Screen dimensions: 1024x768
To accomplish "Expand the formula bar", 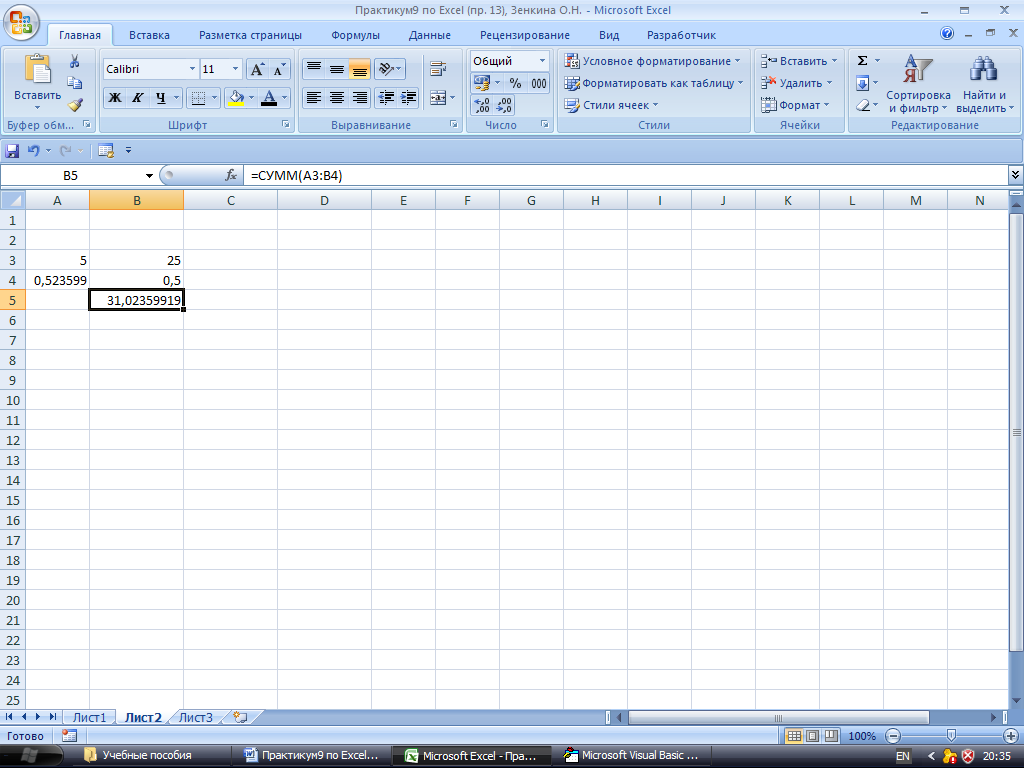I will point(1015,175).
